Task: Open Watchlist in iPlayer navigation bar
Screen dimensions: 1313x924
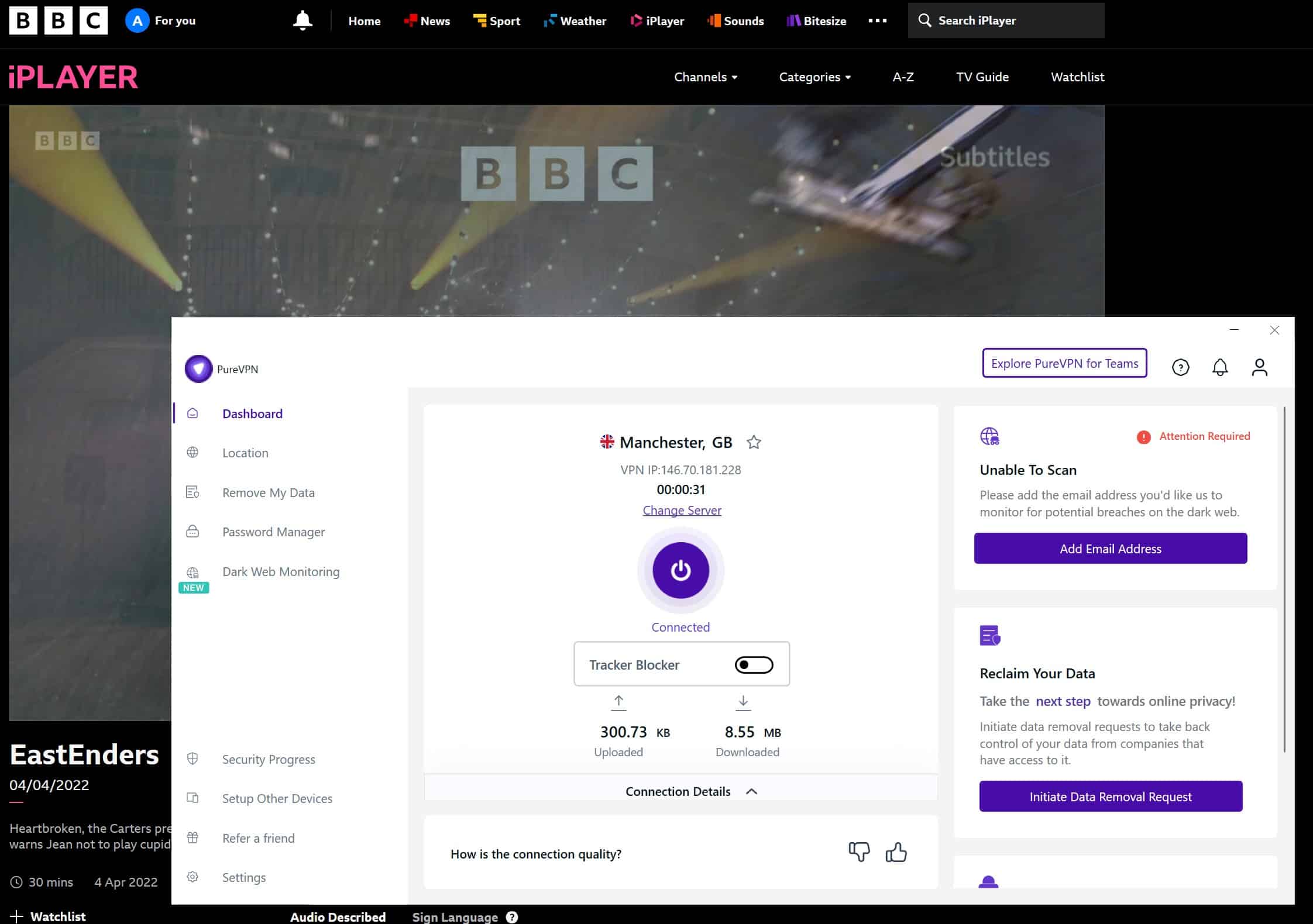Action: point(1077,77)
